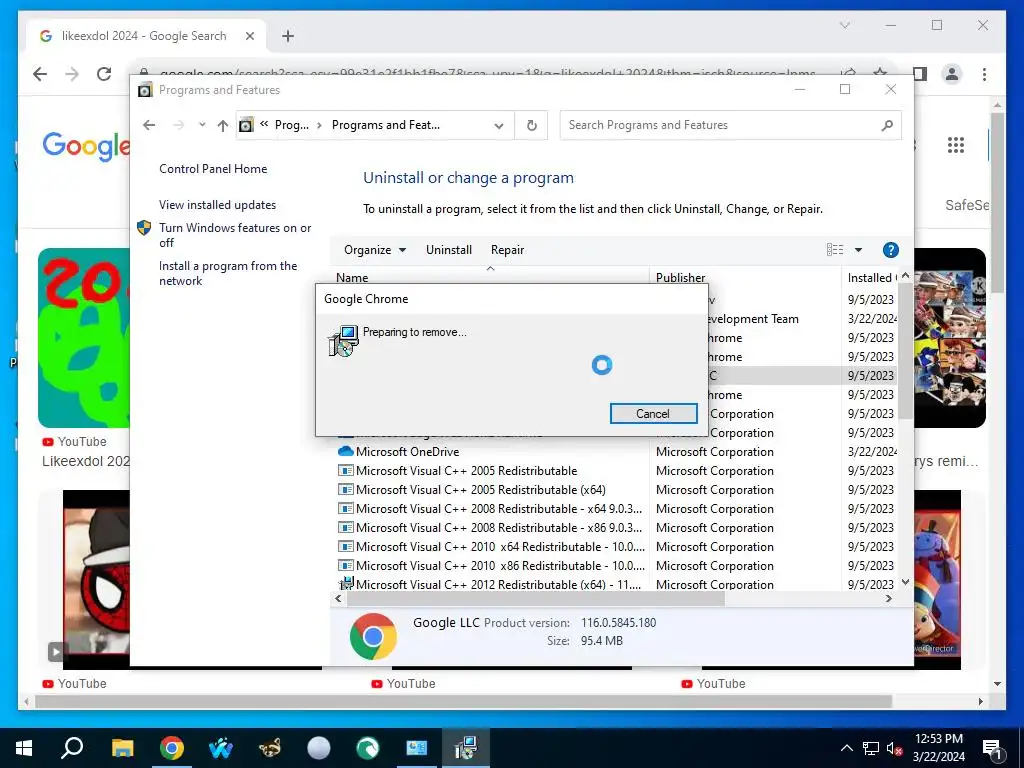The width and height of the screenshot is (1024, 768).
Task: Click the Programs and Feat... breadcrumb segment
Action: coord(385,125)
